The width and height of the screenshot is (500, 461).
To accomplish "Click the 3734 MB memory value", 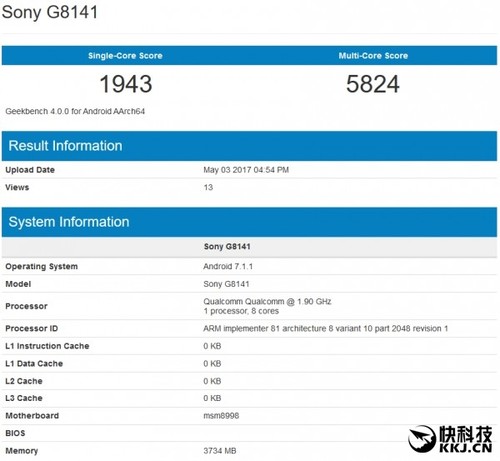I will (220, 451).
